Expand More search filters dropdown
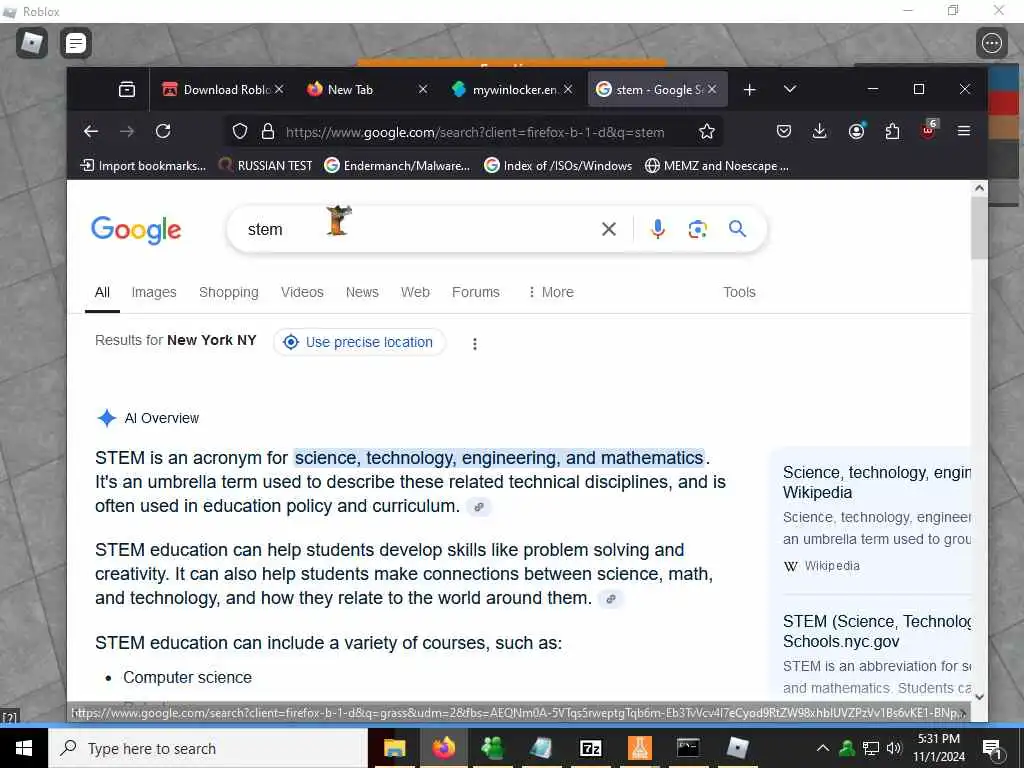The width and height of the screenshot is (1024, 768). [551, 292]
